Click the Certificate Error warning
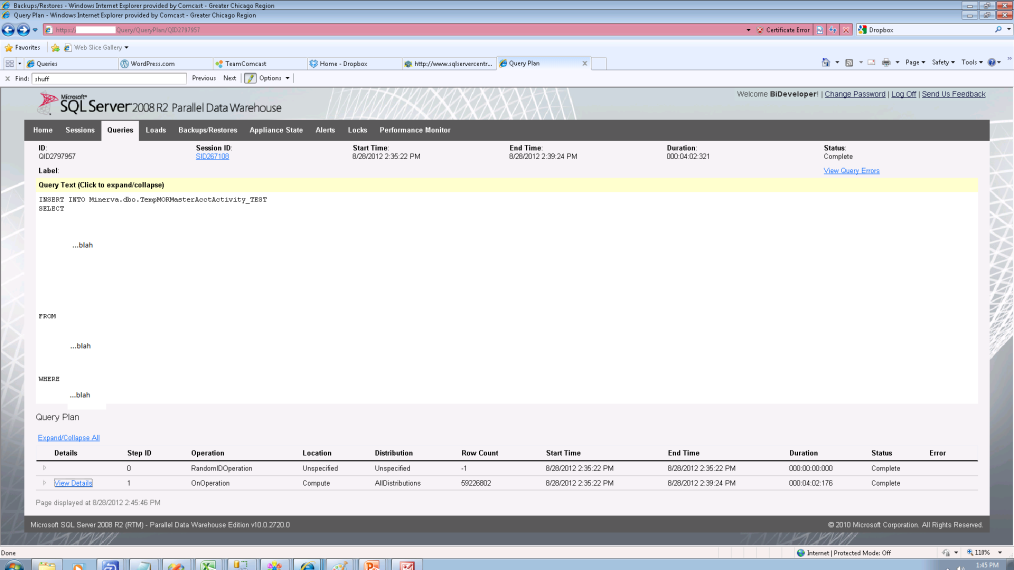 tap(783, 30)
